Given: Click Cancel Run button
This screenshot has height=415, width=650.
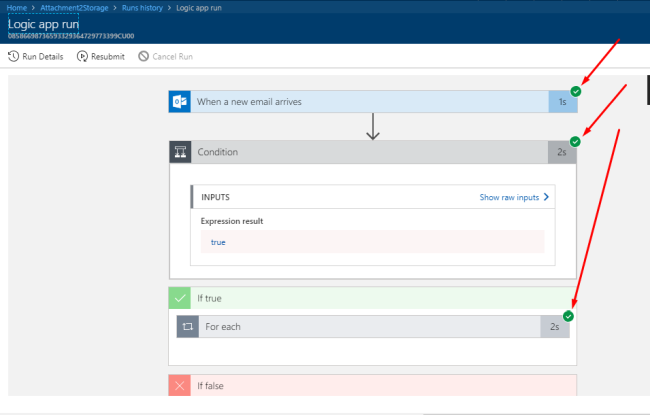Looking at the screenshot, I should pos(166,56).
